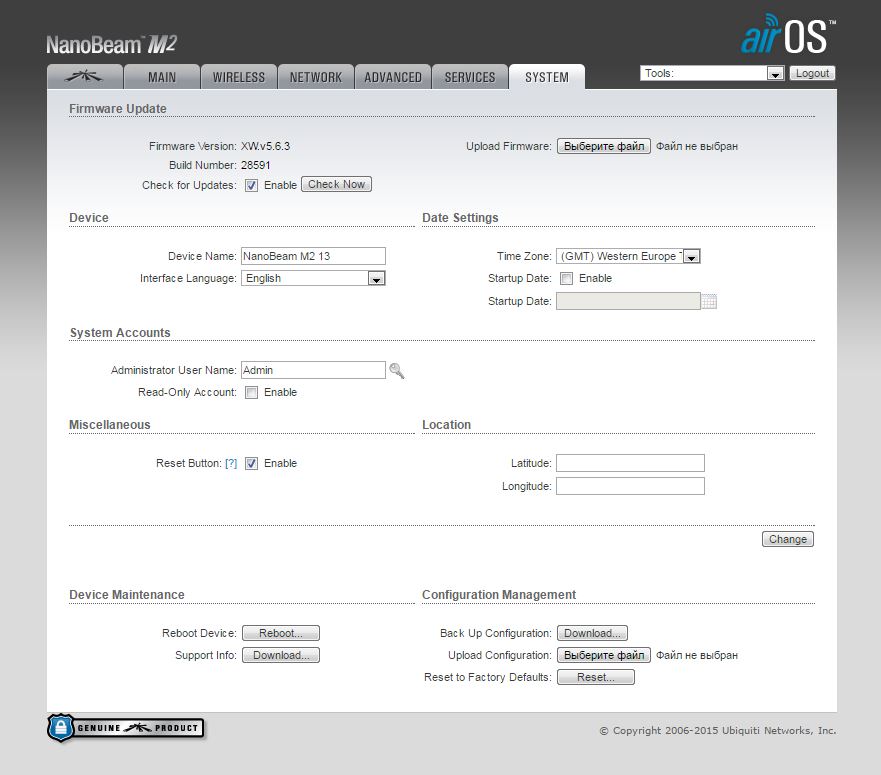Switch to the WIRELESS tab
Image resolution: width=881 pixels, height=775 pixels.
(x=239, y=77)
